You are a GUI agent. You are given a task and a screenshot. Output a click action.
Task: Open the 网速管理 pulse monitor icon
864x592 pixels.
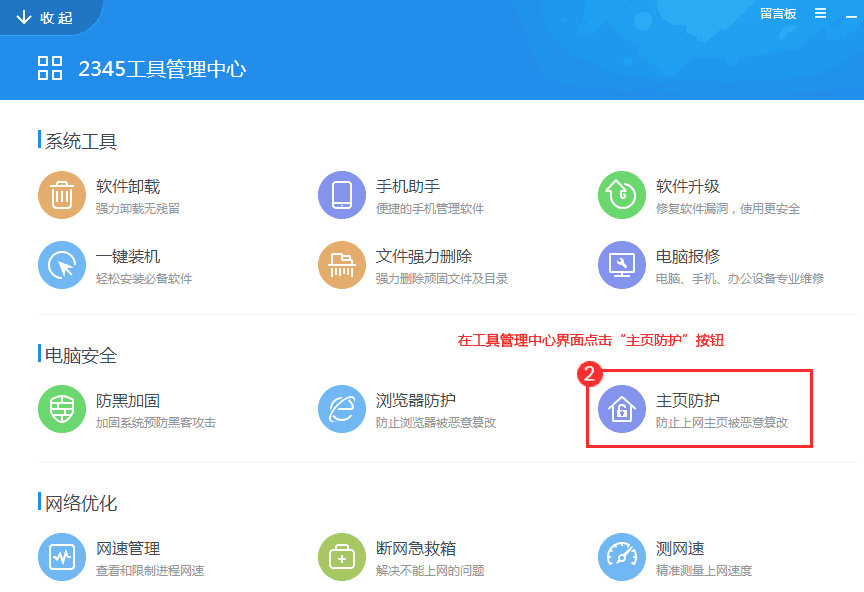pos(62,557)
